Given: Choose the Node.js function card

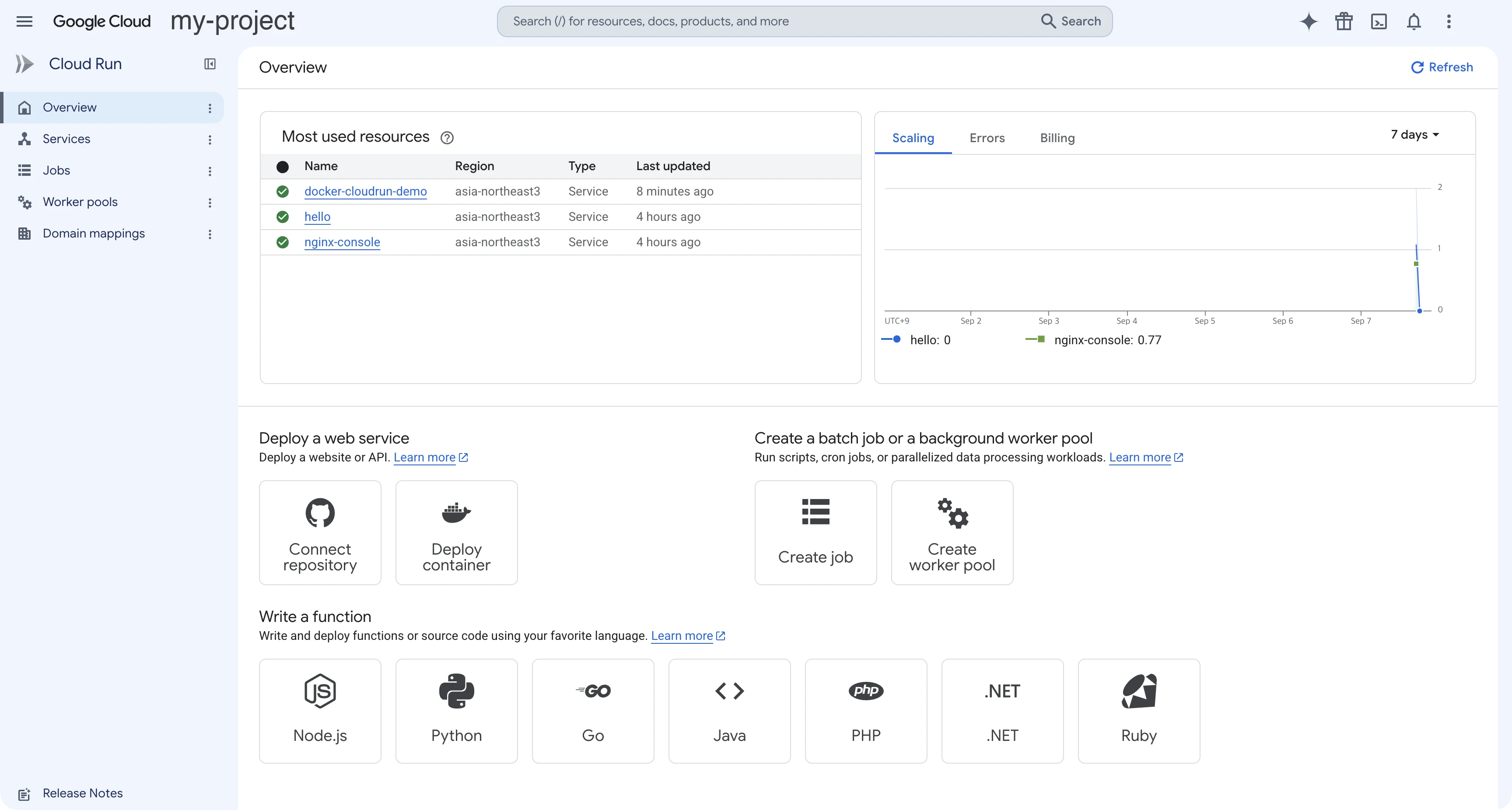Looking at the screenshot, I should click(320, 711).
